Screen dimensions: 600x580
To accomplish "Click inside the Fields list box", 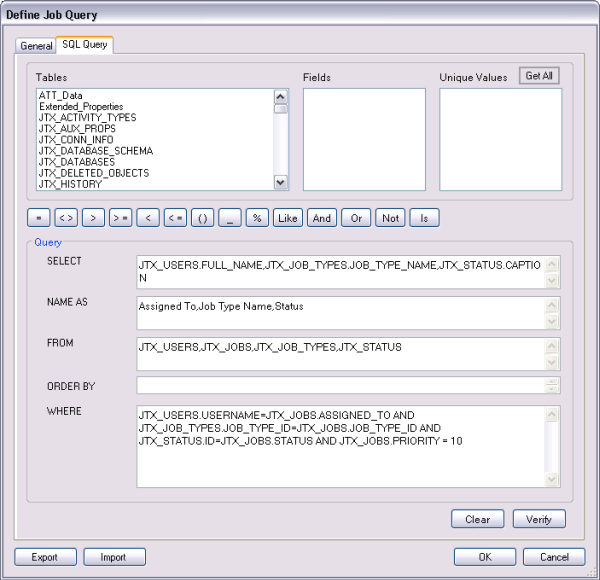I will pos(364,140).
